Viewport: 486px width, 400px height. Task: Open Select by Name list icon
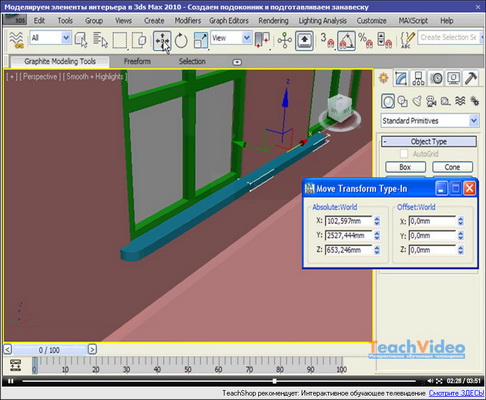[100, 40]
